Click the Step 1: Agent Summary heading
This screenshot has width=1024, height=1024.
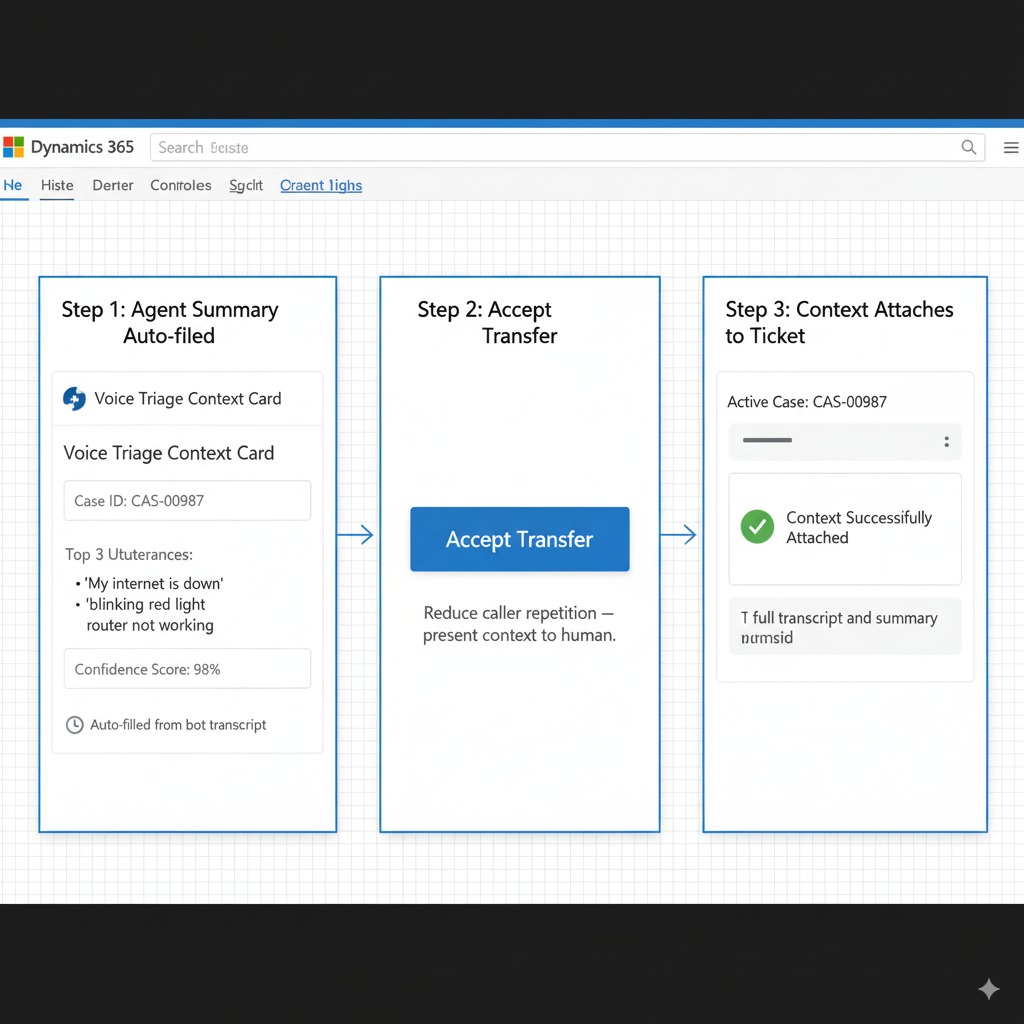tap(170, 323)
